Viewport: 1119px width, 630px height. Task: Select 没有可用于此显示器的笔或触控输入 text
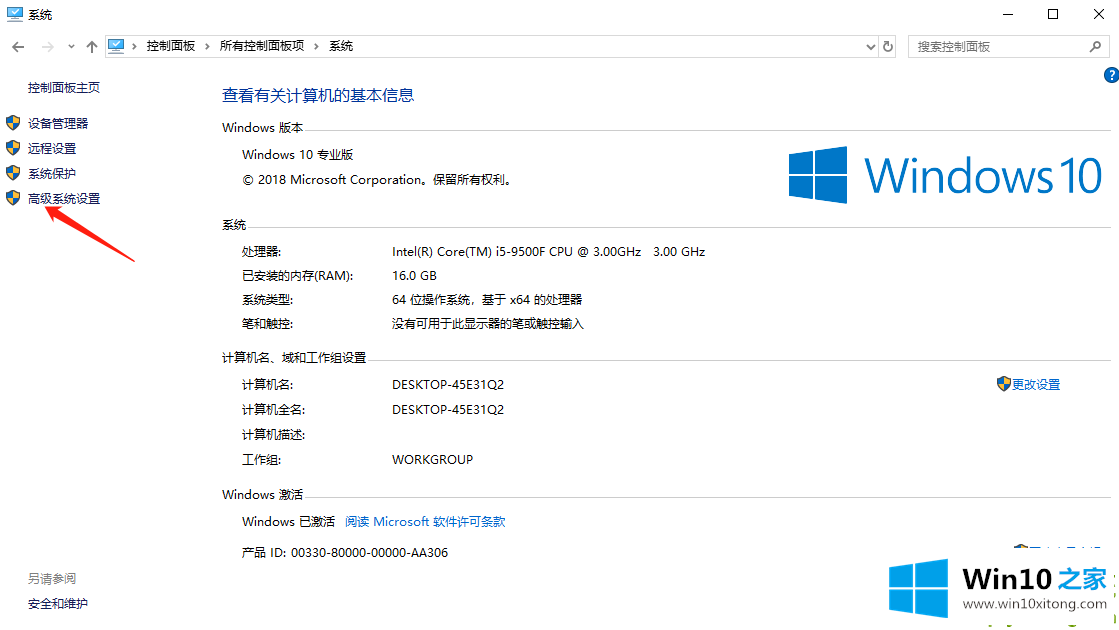point(487,324)
